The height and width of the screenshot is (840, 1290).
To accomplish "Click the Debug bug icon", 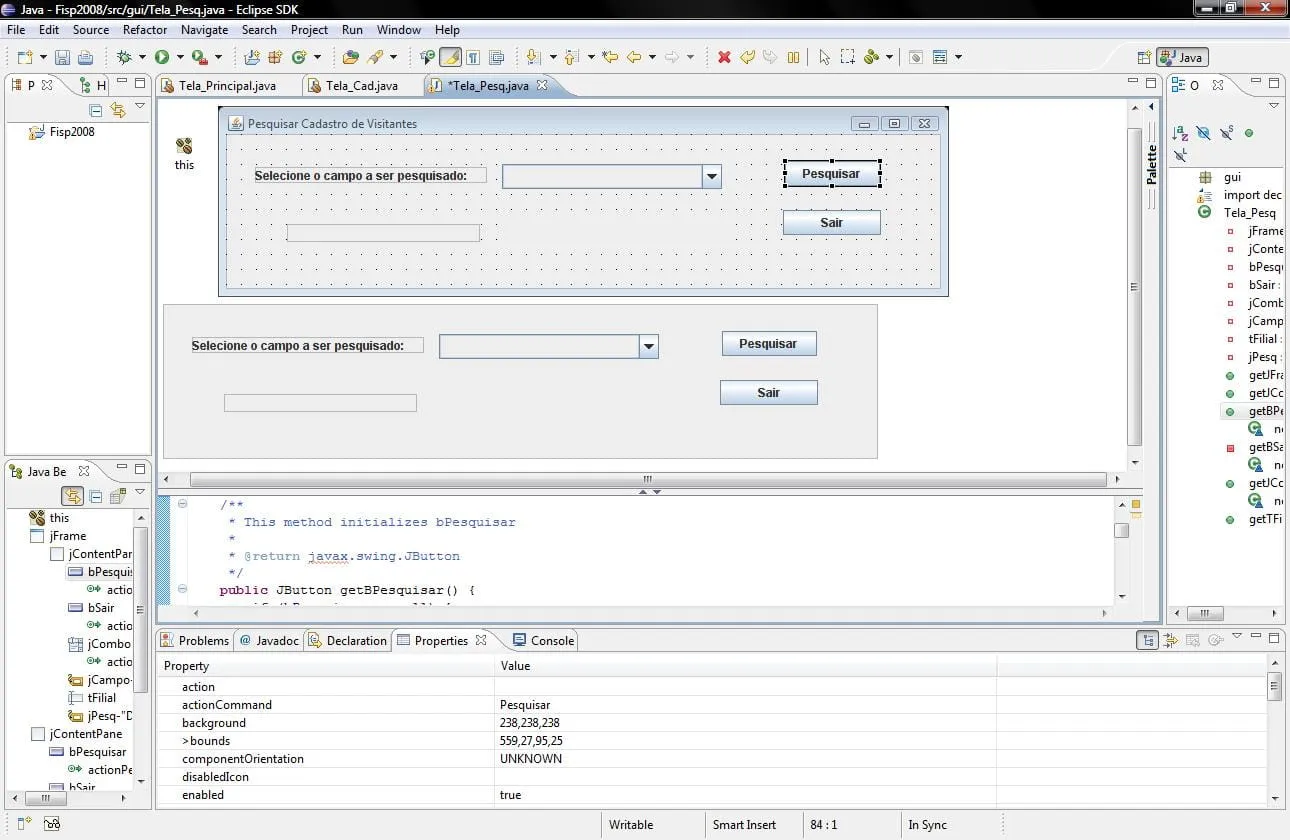I will [125, 58].
